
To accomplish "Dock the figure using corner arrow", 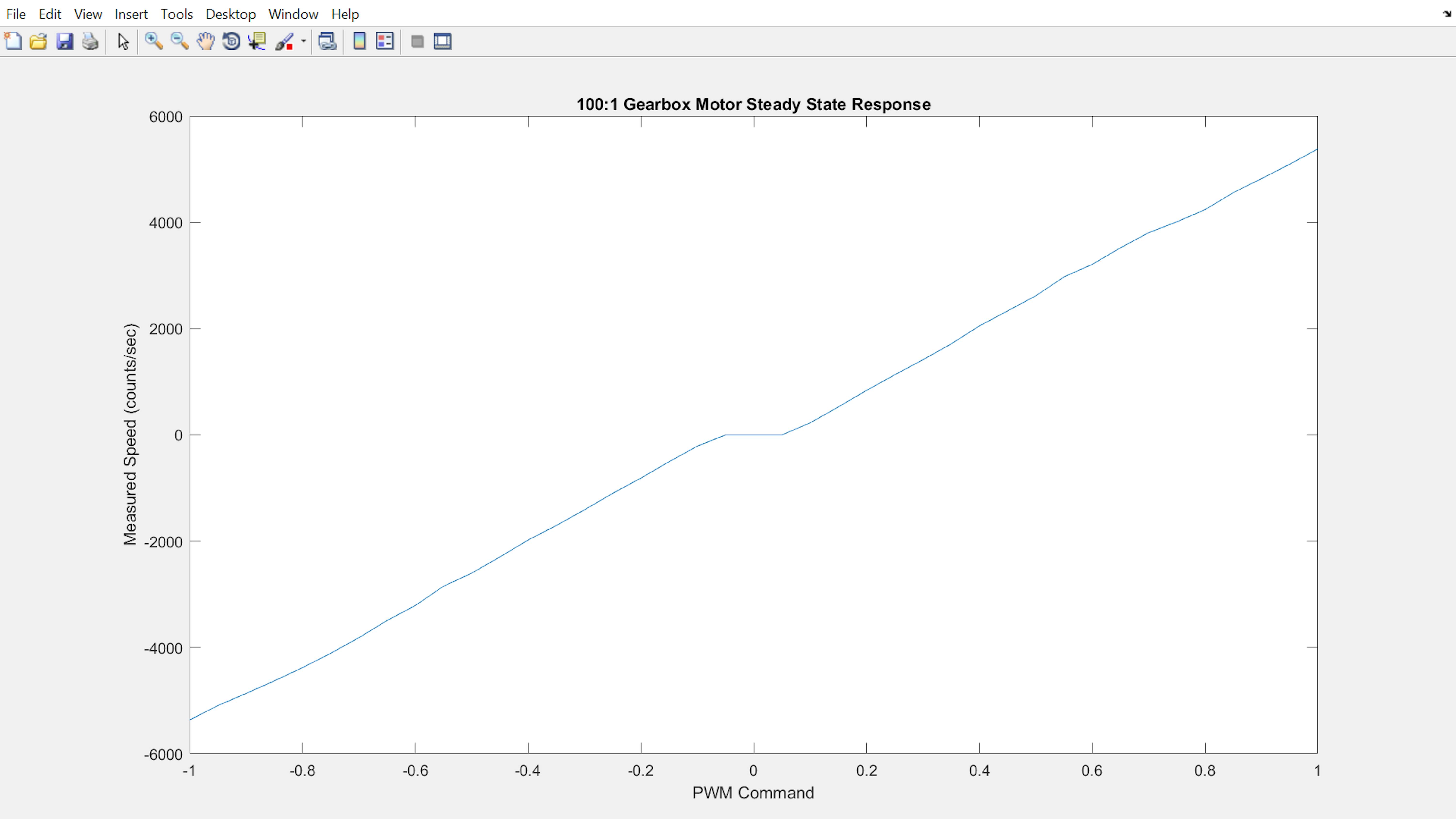I will (x=1447, y=14).
